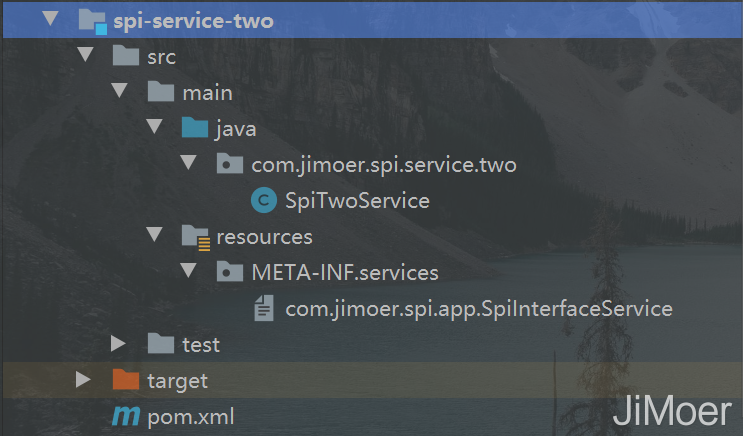This screenshot has width=743, height=436.
Task: Select the main folder label
Action: 207,92
